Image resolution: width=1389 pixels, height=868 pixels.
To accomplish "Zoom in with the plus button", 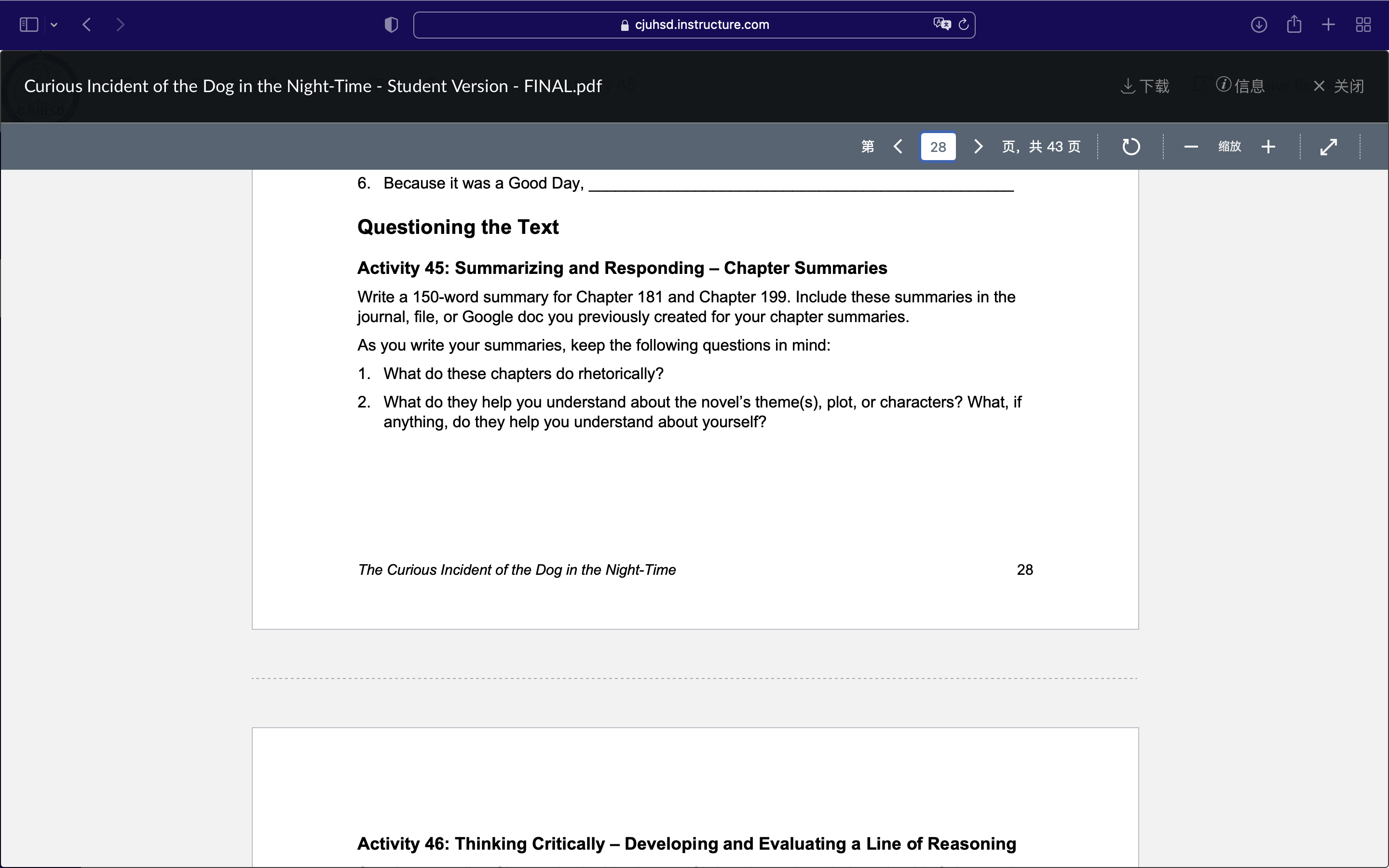I will coord(1268,147).
